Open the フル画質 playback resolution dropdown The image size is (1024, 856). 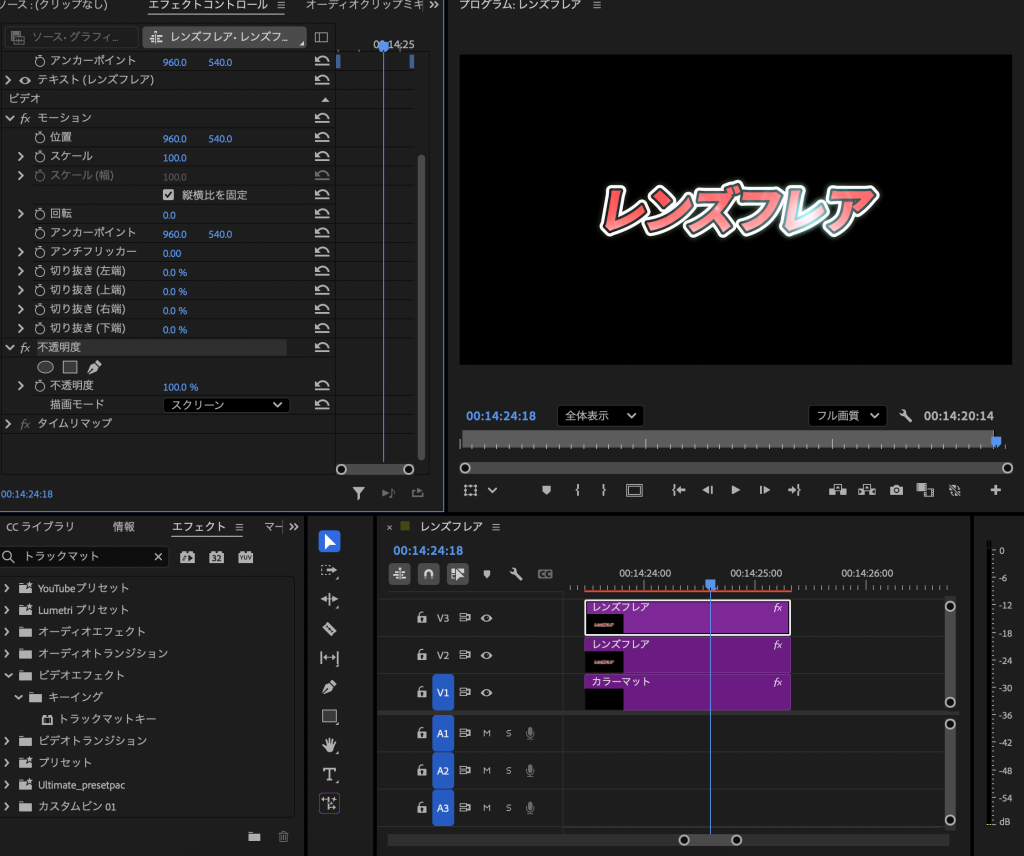coord(847,416)
